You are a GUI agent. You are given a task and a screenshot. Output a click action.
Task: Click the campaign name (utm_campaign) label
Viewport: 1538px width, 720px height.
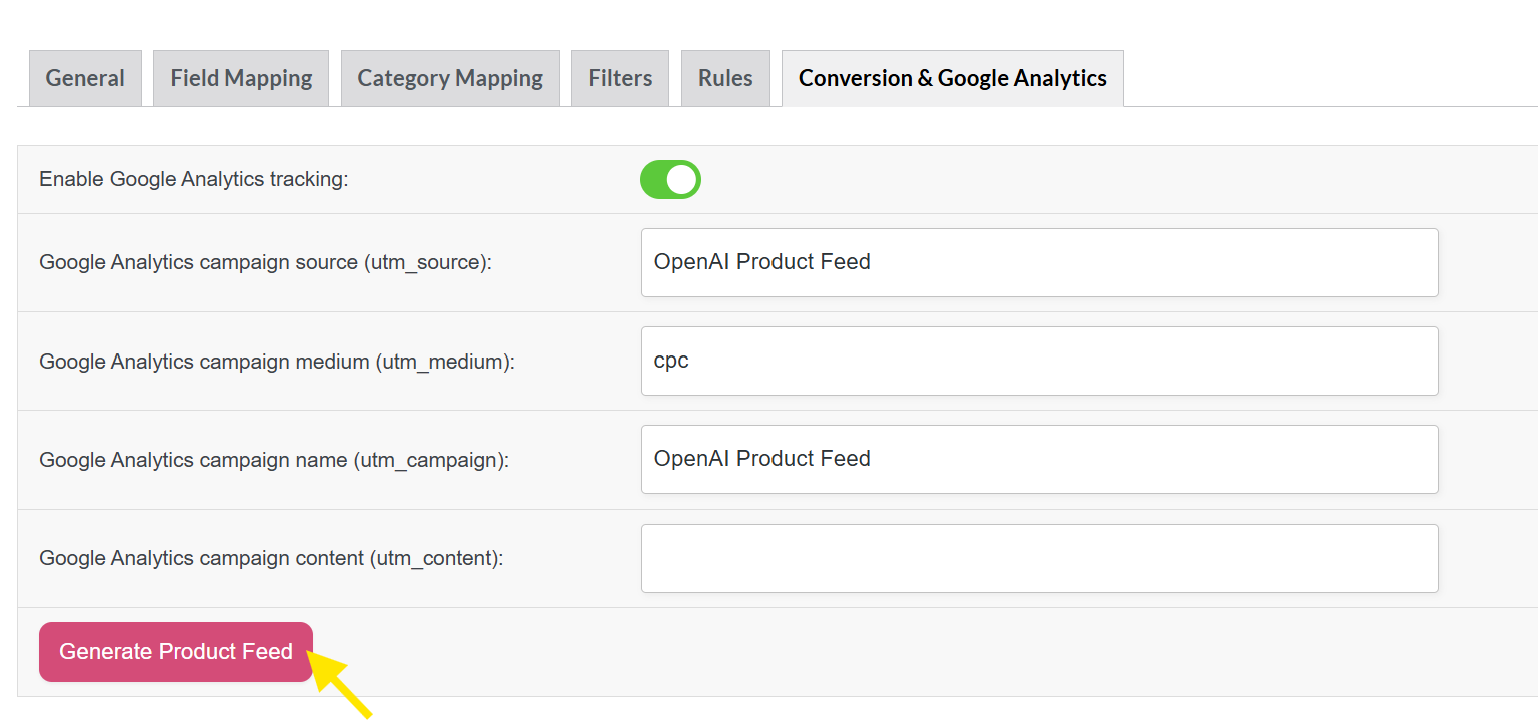[273, 460]
